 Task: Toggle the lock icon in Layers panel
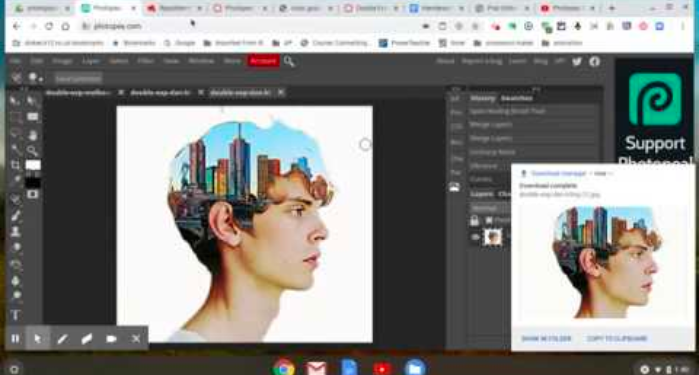coord(475,220)
